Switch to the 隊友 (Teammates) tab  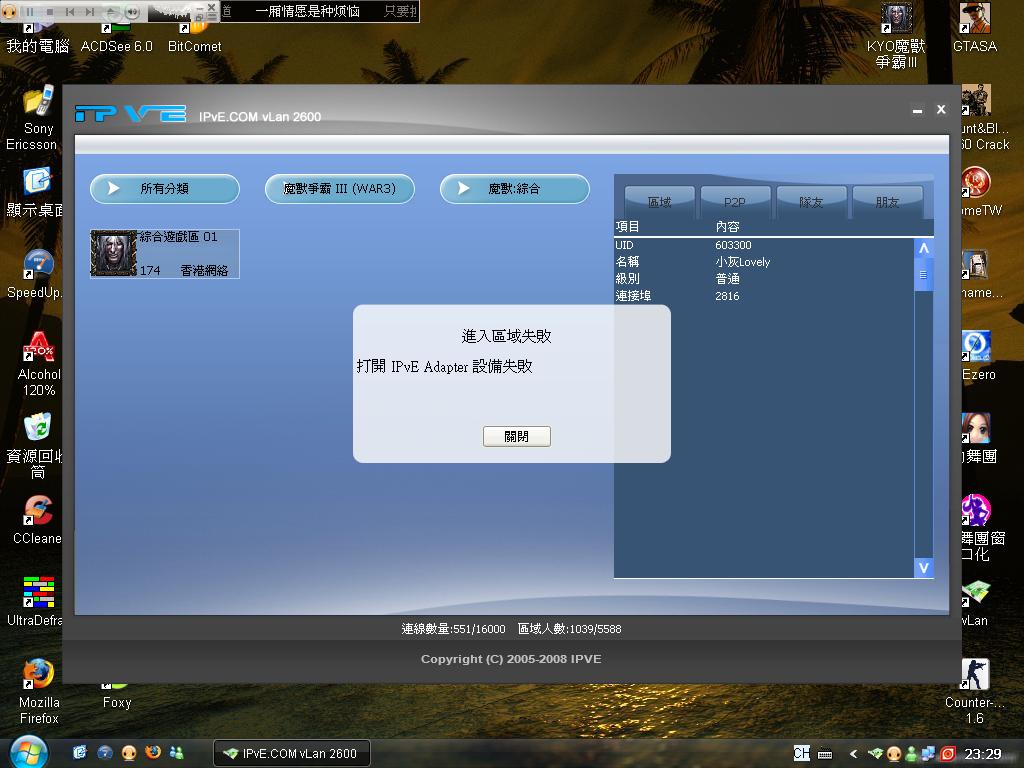coord(811,201)
